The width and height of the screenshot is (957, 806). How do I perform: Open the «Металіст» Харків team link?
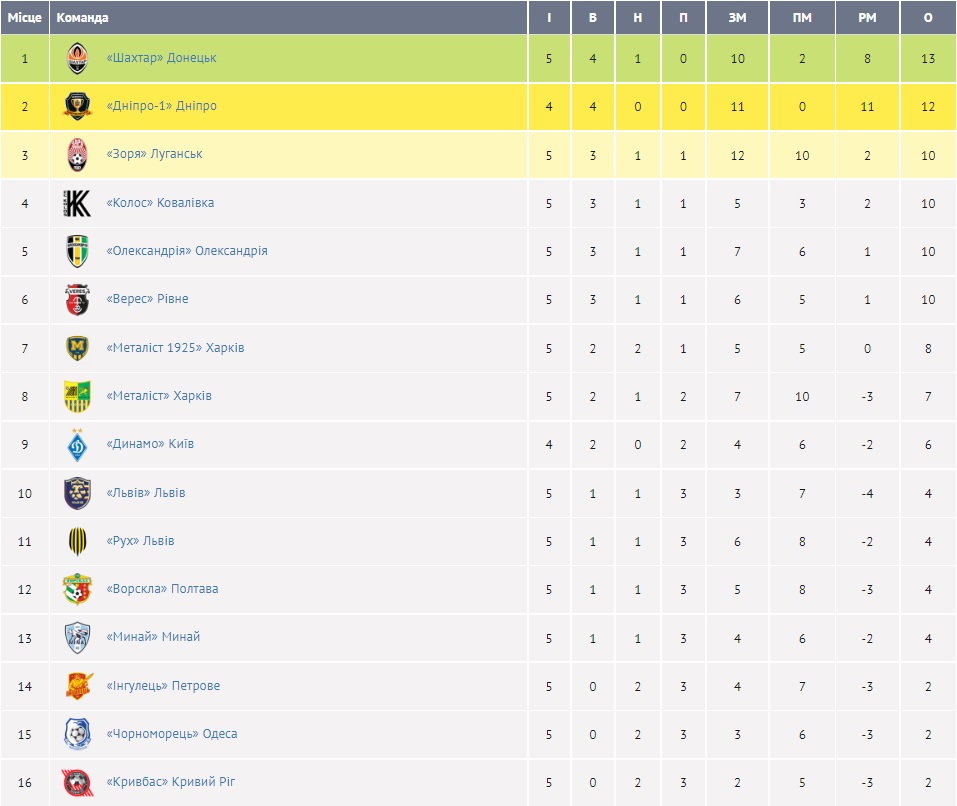click(159, 396)
